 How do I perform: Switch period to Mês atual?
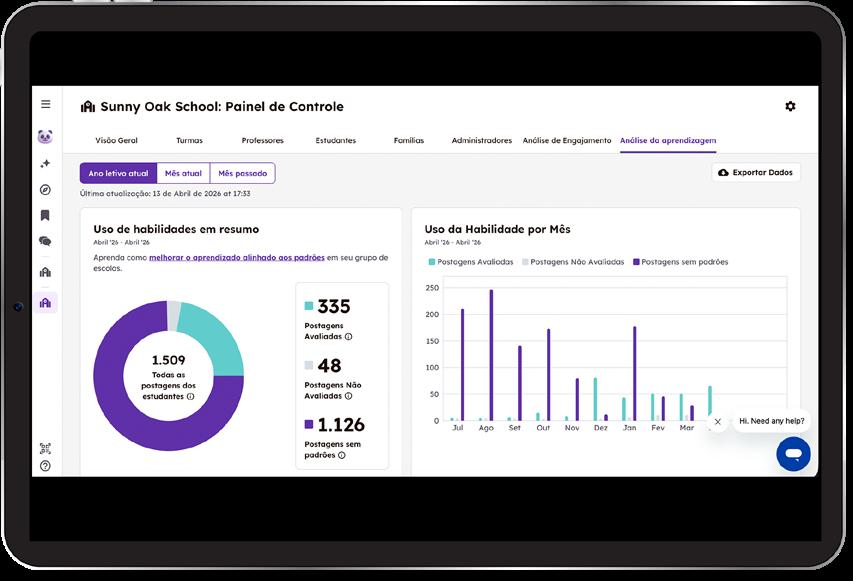pos(183,173)
